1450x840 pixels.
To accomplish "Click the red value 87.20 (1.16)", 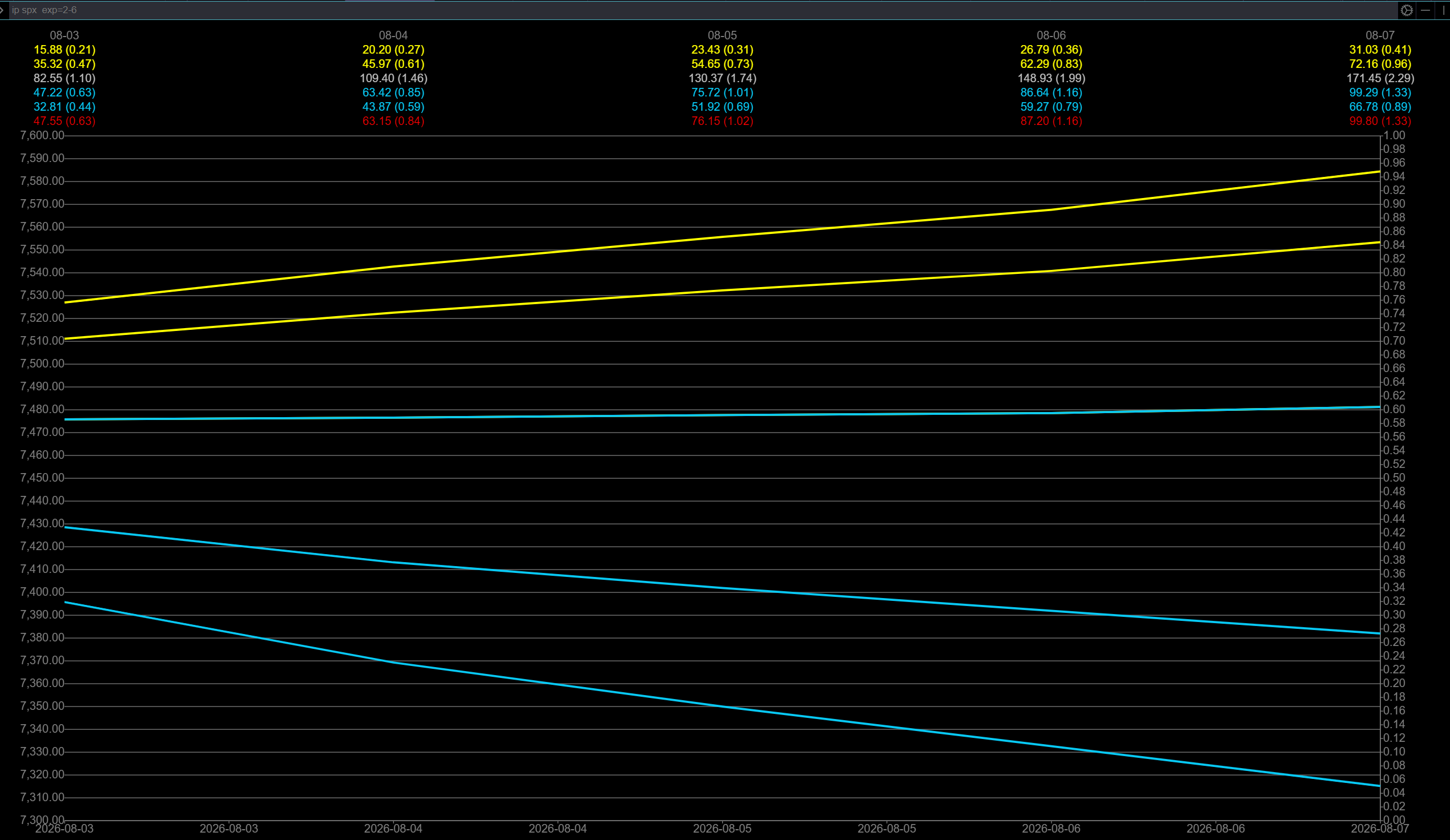I will 1052,122.
